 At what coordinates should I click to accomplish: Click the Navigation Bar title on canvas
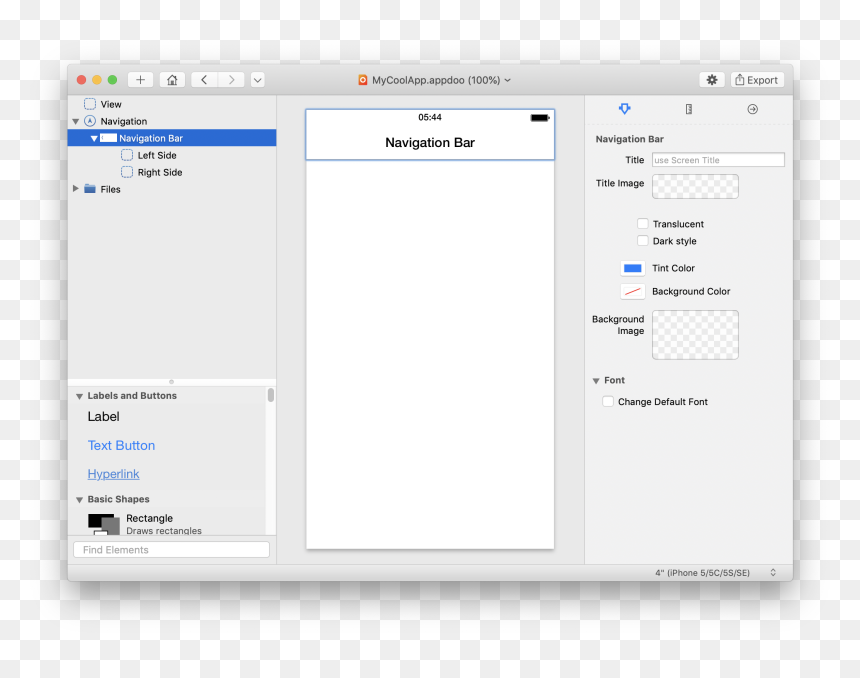coord(430,143)
